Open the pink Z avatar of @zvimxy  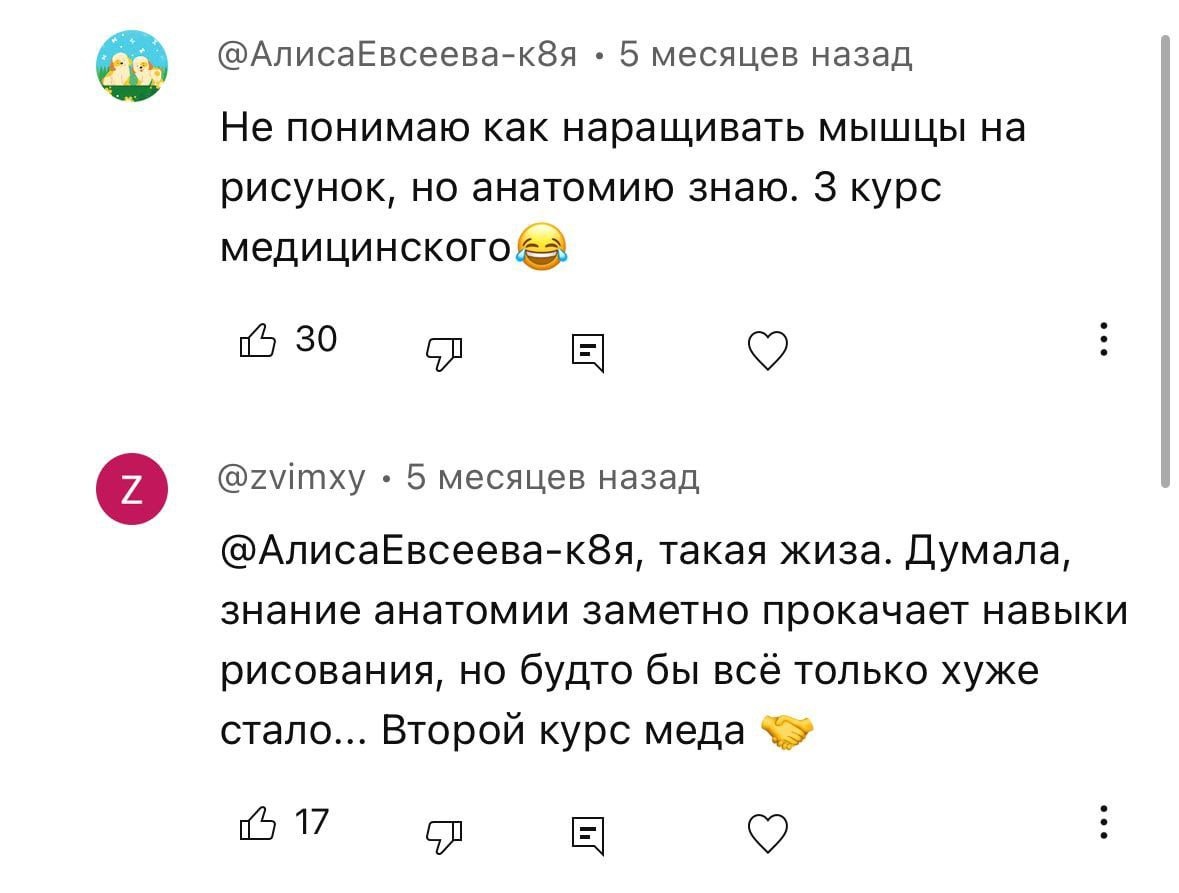pos(131,488)
